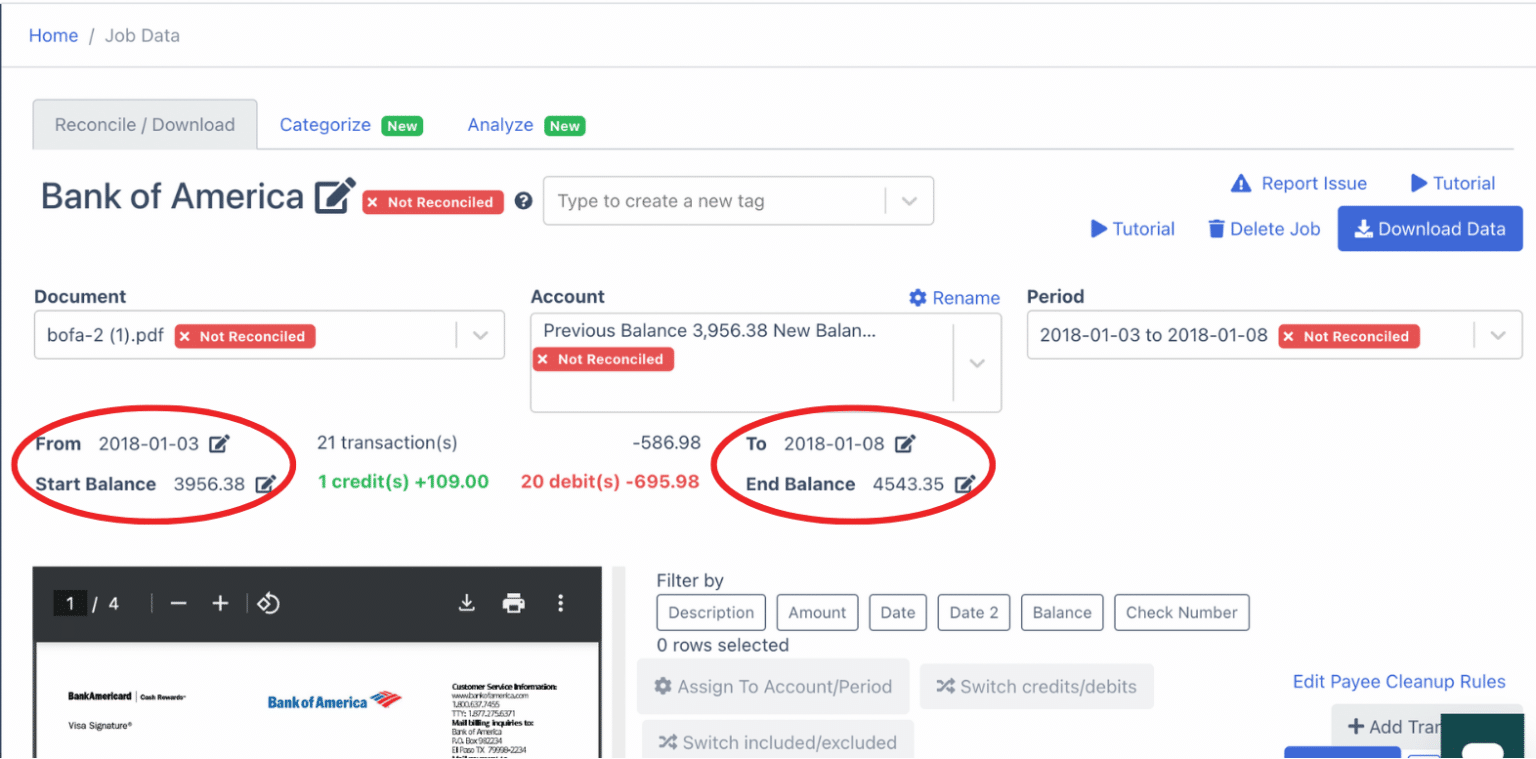1536x759 pixels.
Task: Edit the End Balance 4543.35
Action: coord(964,484)
